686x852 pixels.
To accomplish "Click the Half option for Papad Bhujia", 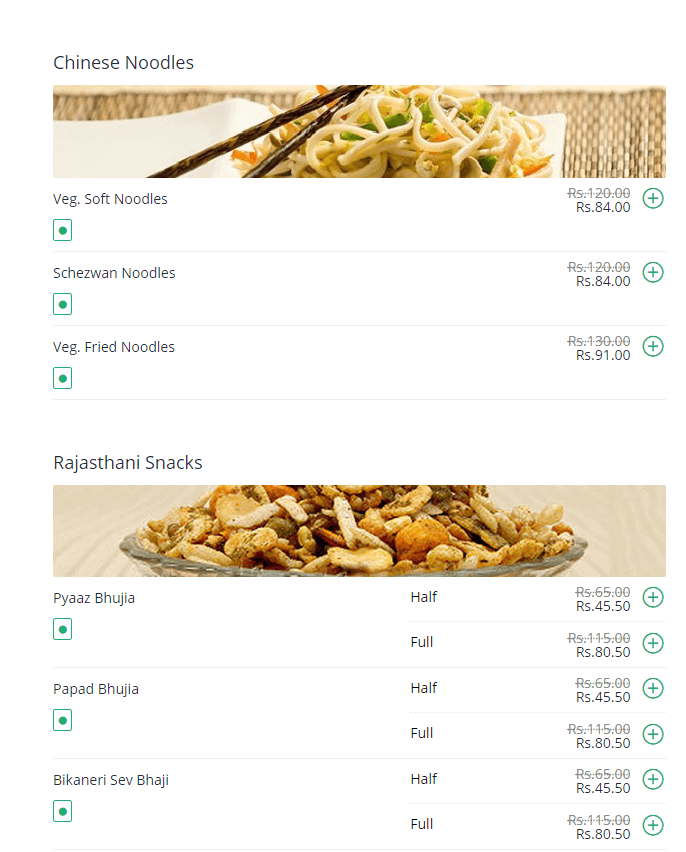I will [424, 688].
